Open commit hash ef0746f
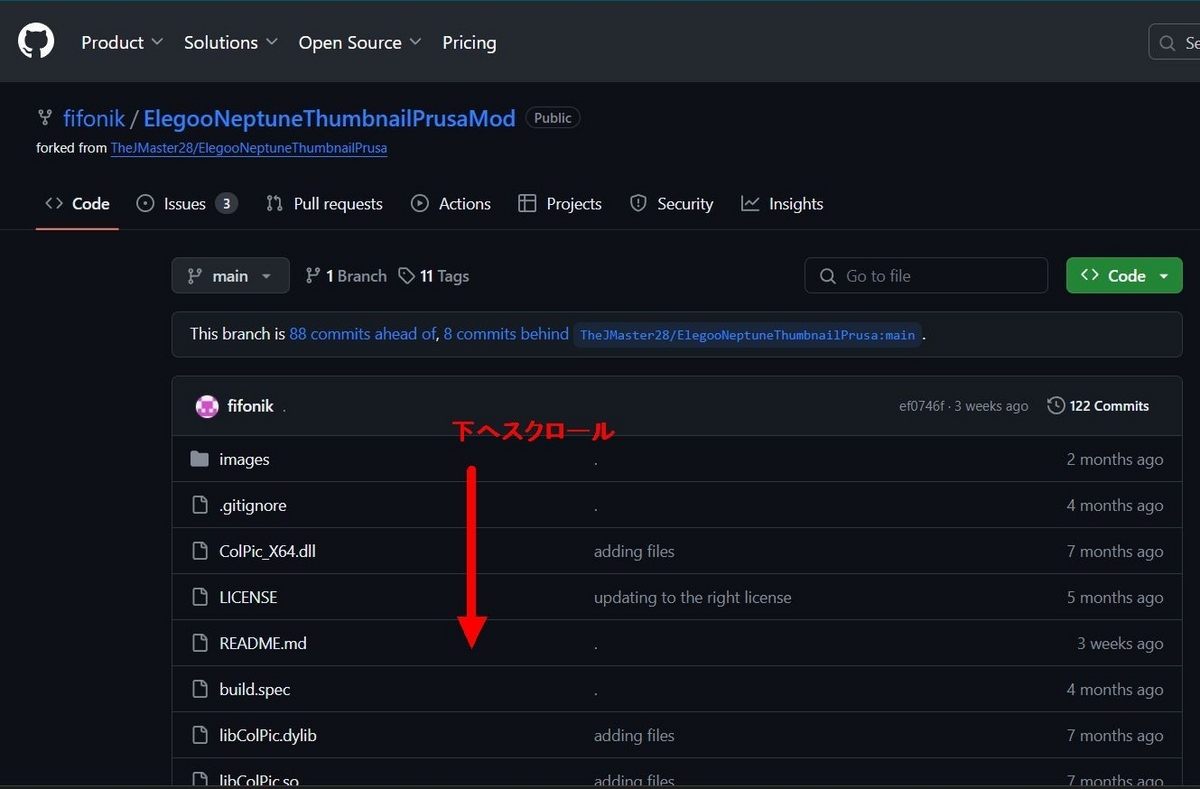 click(x=921, y=406)
